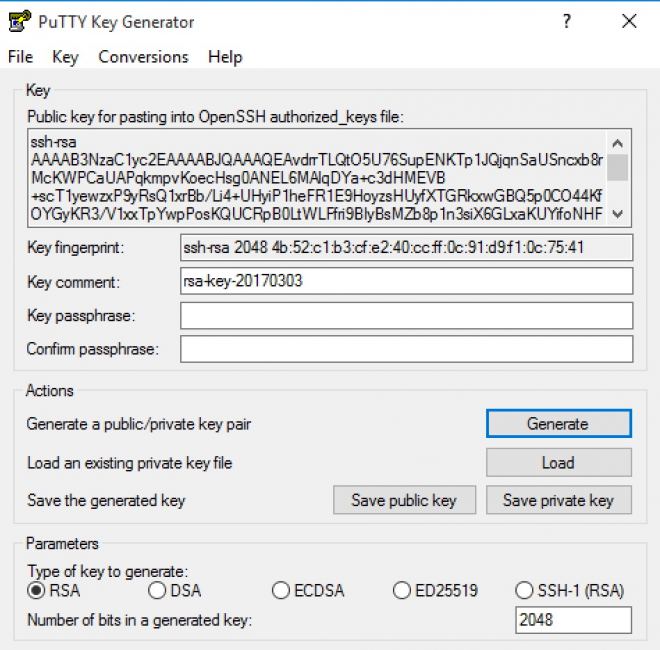Choose the ECDSA key type option

tap(281, 590)
